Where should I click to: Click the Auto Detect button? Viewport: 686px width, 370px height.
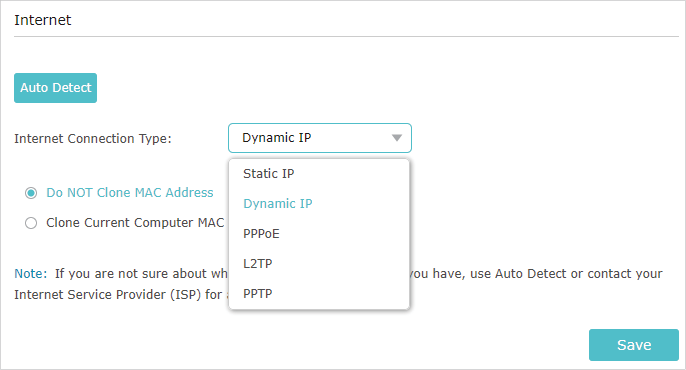coord(56,88)
